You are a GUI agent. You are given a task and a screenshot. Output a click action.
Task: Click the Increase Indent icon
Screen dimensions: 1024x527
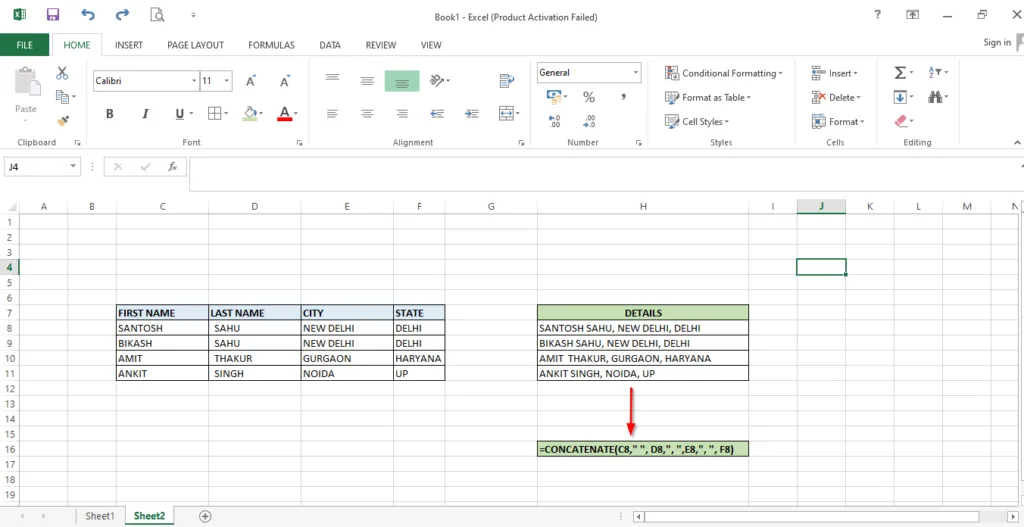(x=472, y=113)
